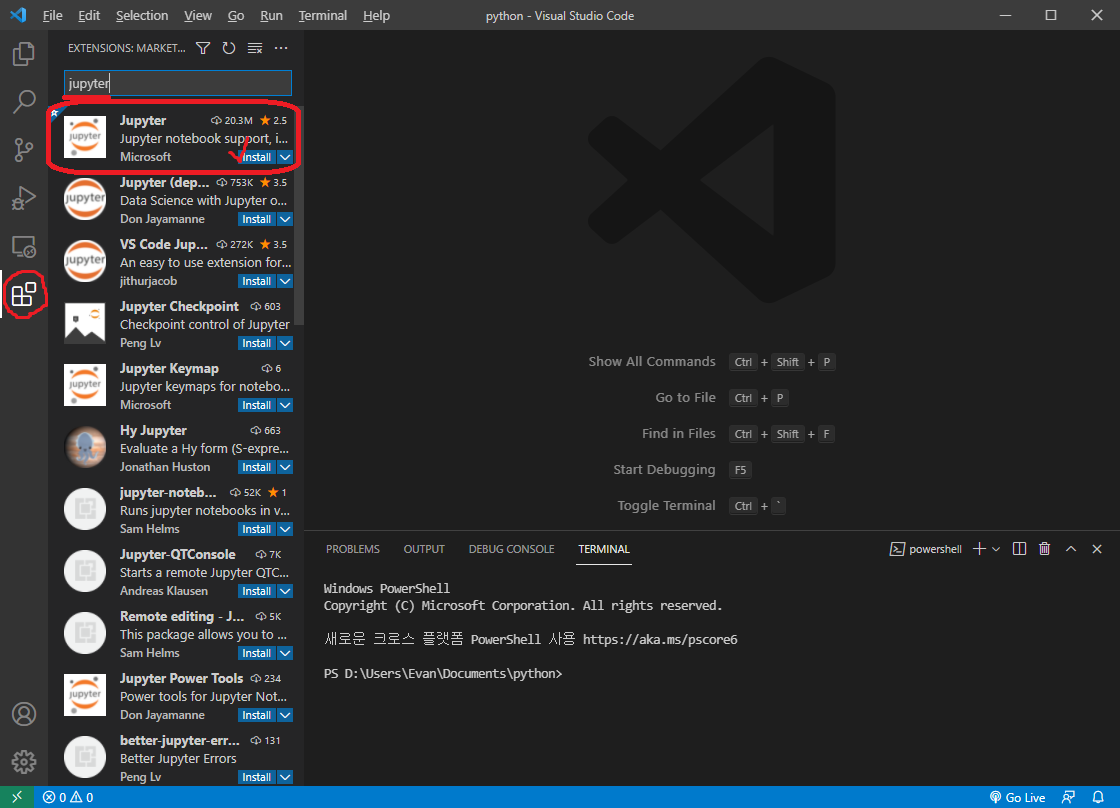Delete the terminal with trash icon
The image size is (1120, 808).
tap(1044, 549)
